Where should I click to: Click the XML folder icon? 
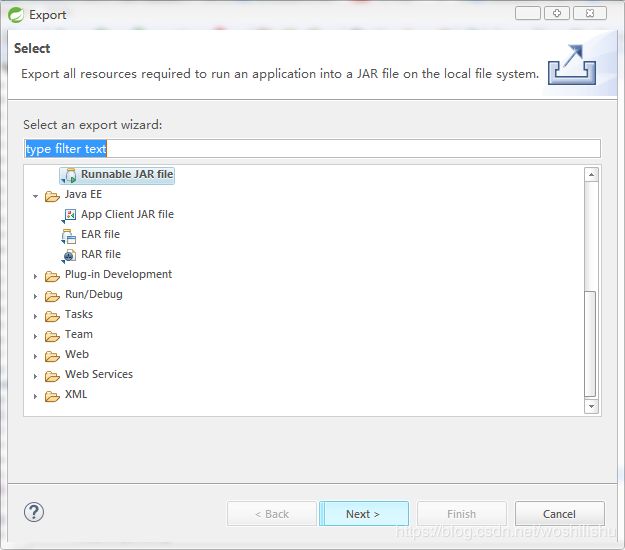pyautogui.click(x=52, y=396)
